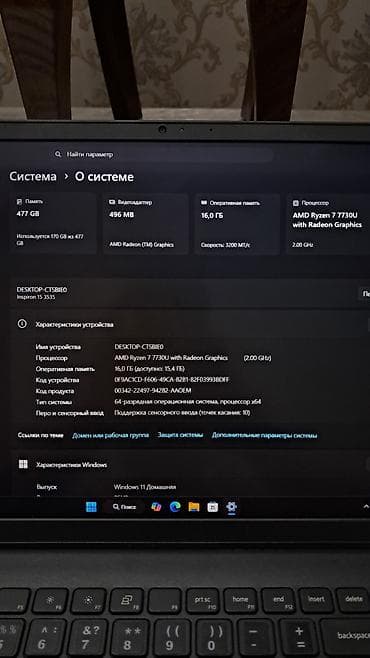Click the Используется 170 GB из 477 GB text

(50, 239)
